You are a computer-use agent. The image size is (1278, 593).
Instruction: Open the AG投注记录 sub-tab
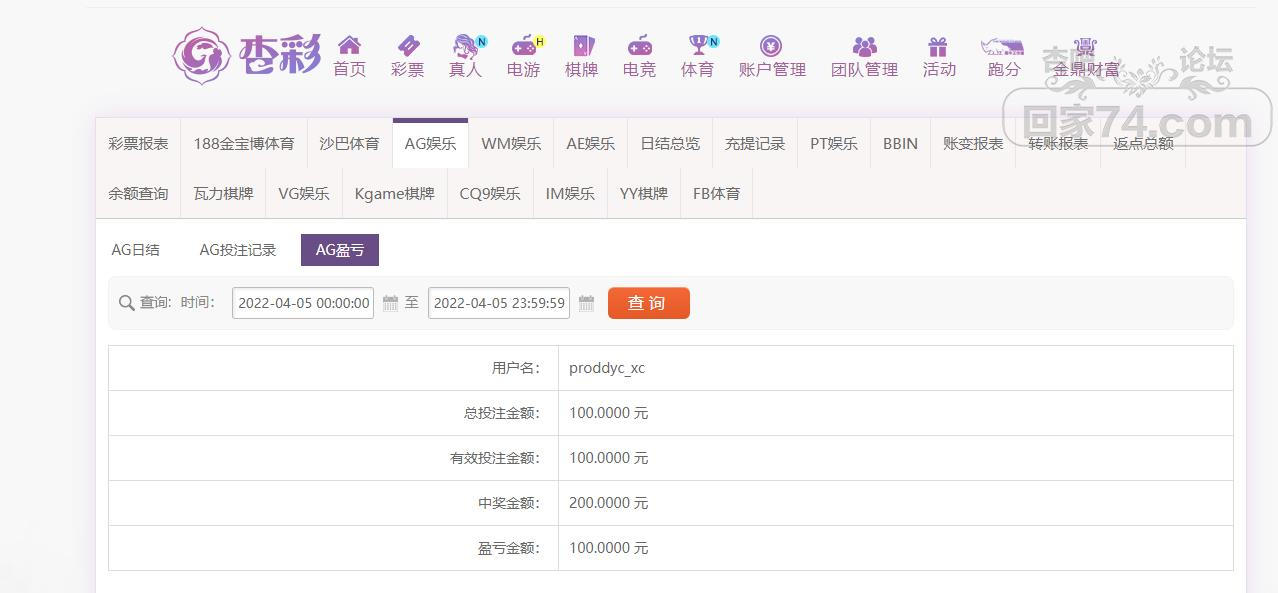238,250
